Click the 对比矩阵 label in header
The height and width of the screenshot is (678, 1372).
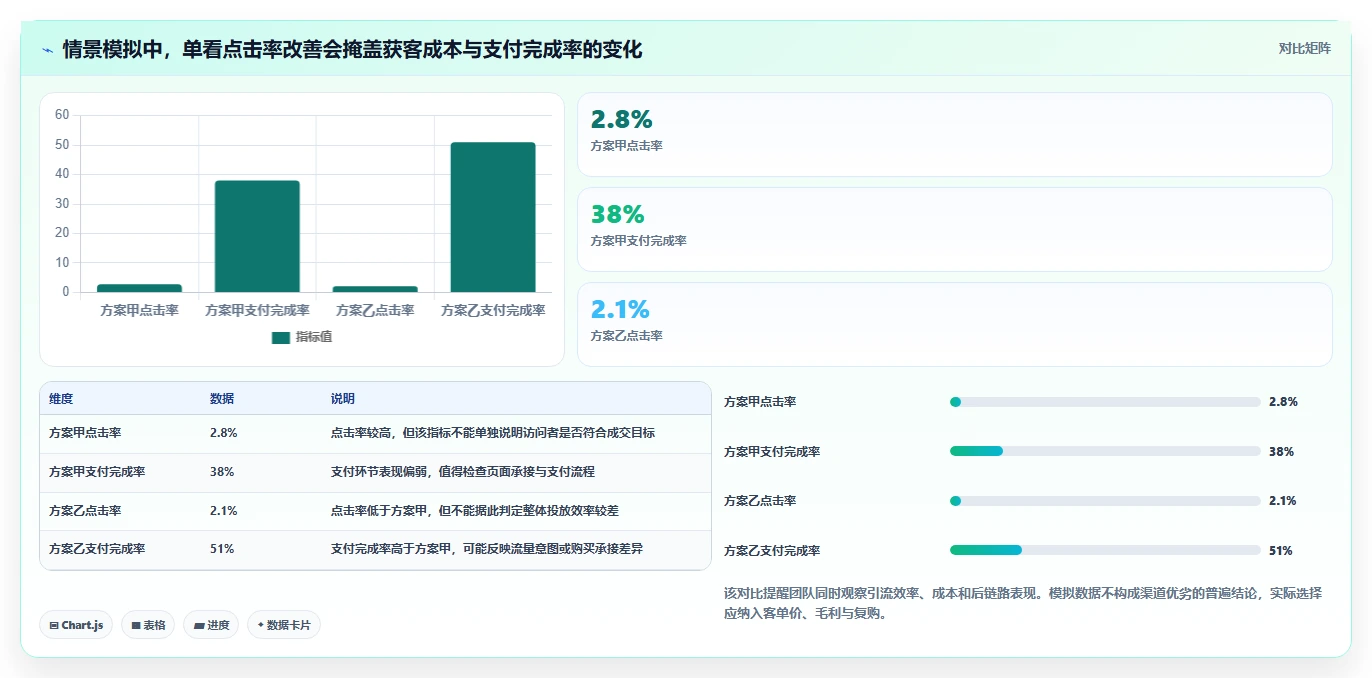pos(1305,48)
